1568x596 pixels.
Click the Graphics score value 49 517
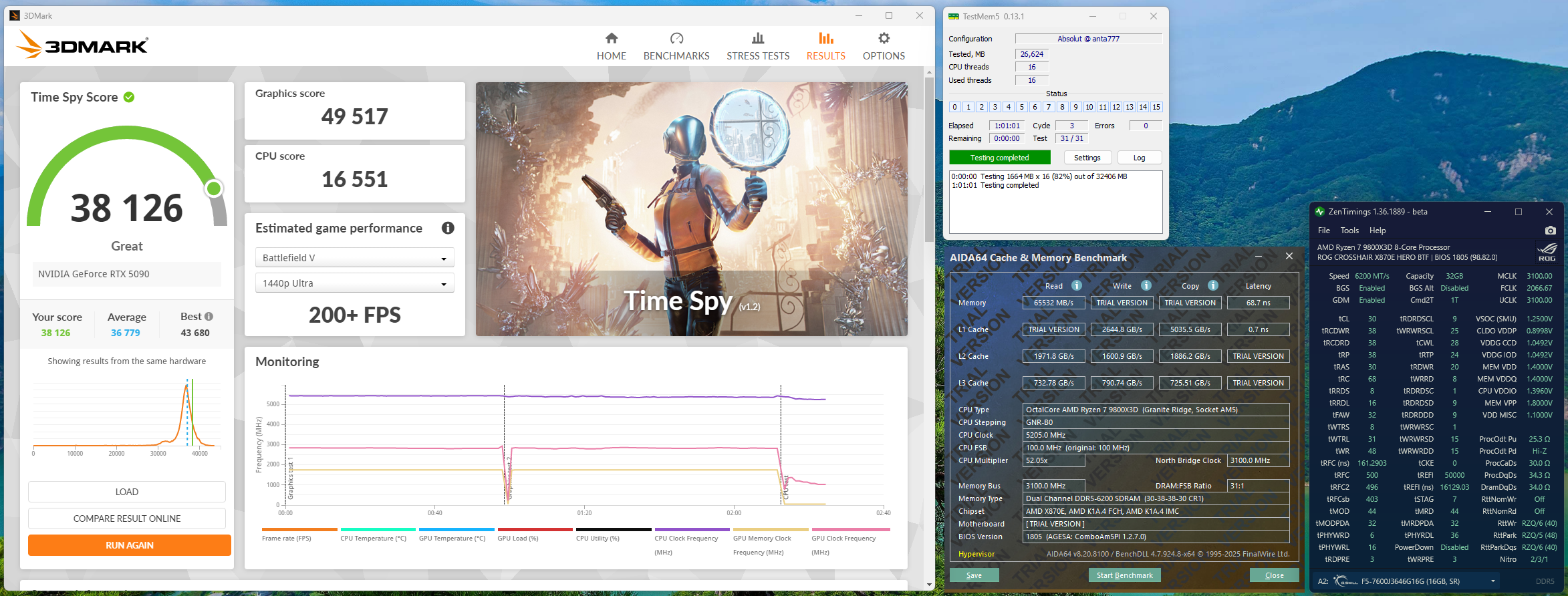click(354, 117)
